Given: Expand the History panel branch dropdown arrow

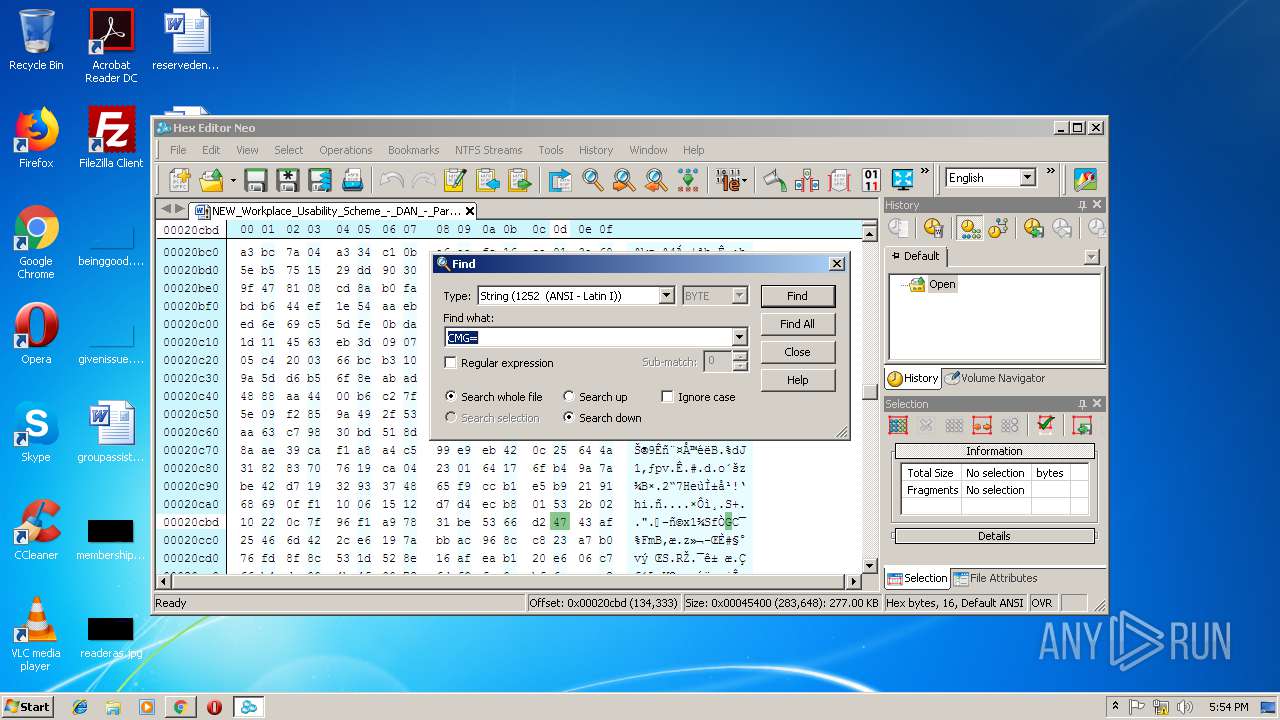Looking at the screenshot, I should click(1091, 257).
